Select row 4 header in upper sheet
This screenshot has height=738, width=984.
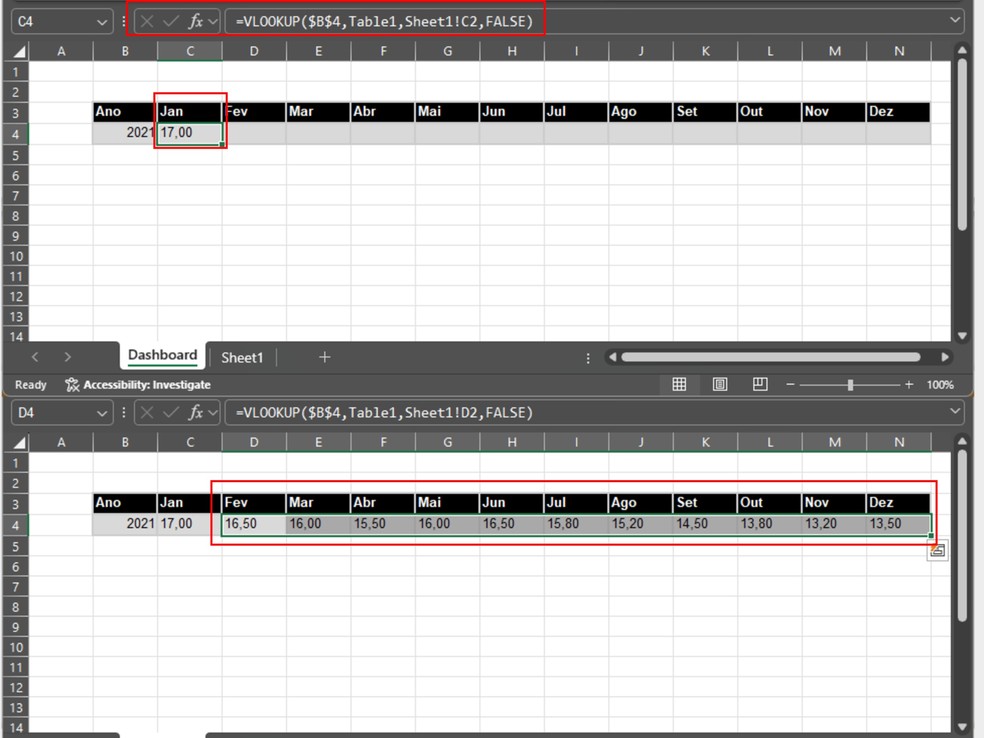16,134
